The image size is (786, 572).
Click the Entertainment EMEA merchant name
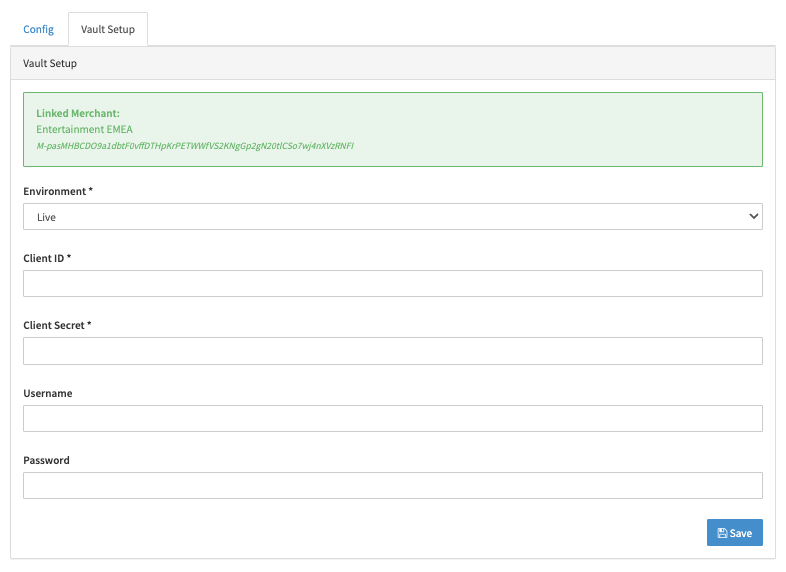pos(84,129)
